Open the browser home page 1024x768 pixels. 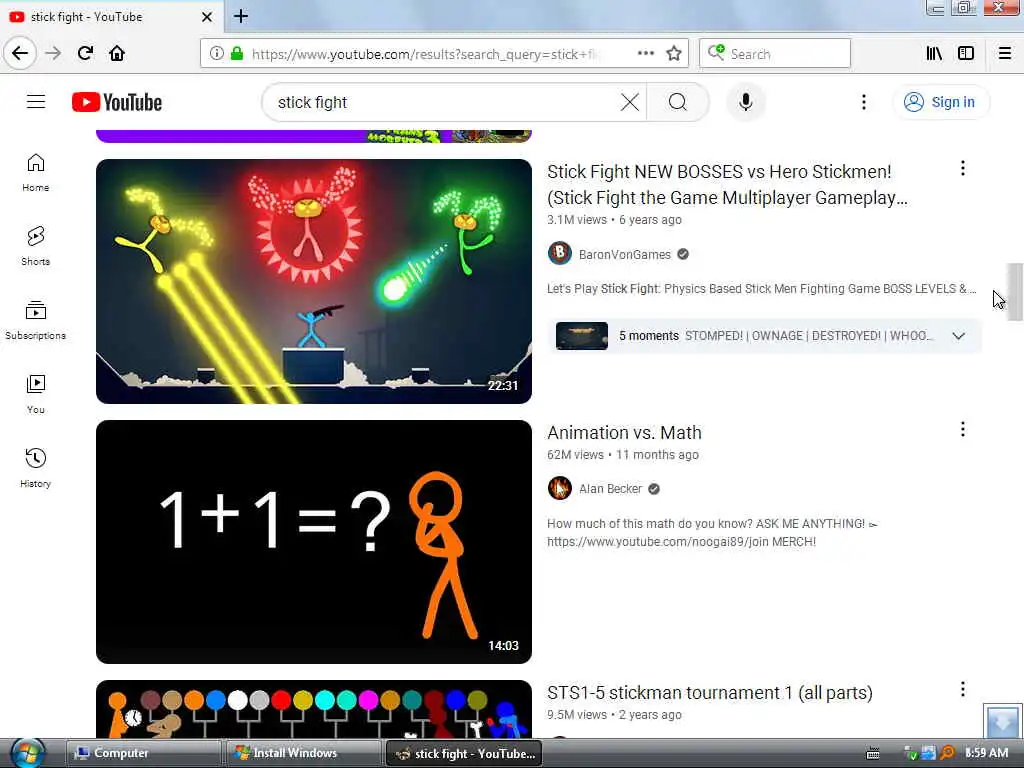point(117,53)
